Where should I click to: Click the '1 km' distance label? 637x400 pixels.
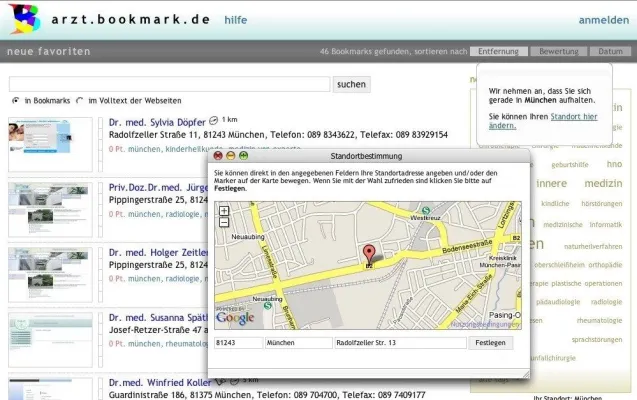pyautogui.click(x=230, y=119)
